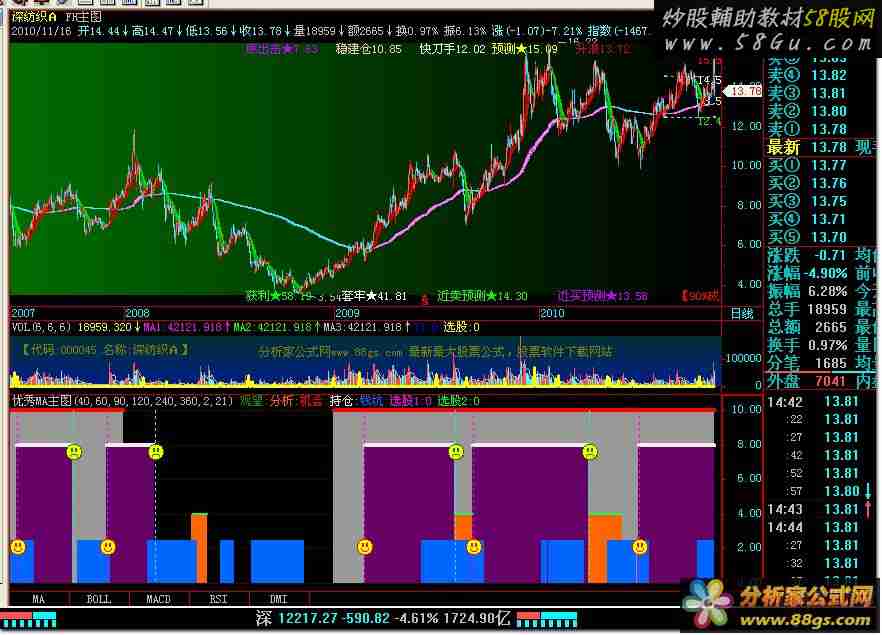Click the 预测★15.09 label
882x635 pixels.
pyautogui.click(x=524, y=49)
